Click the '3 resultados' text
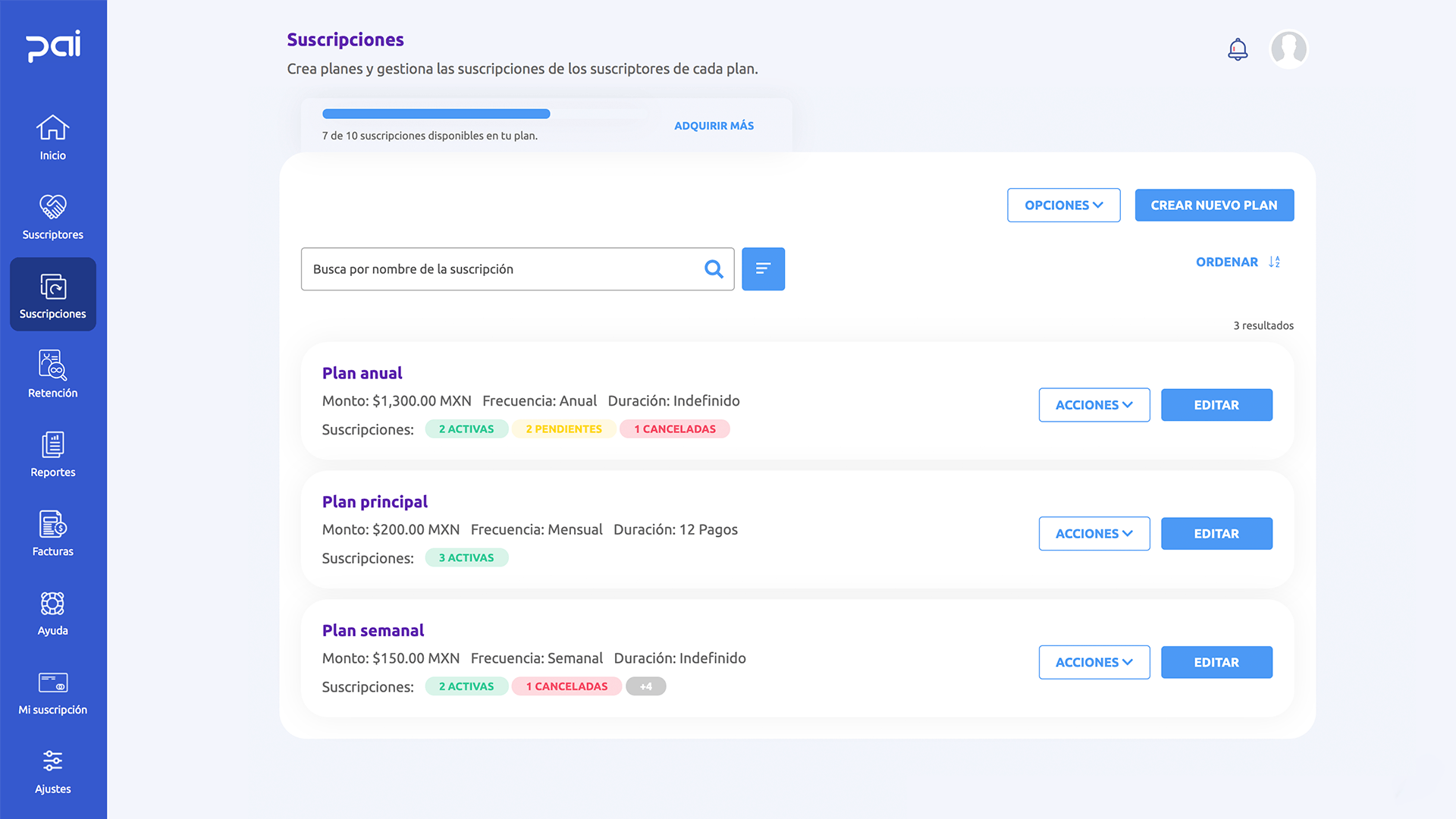Viewport: 1456px width, 819px height. click(1263, 325)
